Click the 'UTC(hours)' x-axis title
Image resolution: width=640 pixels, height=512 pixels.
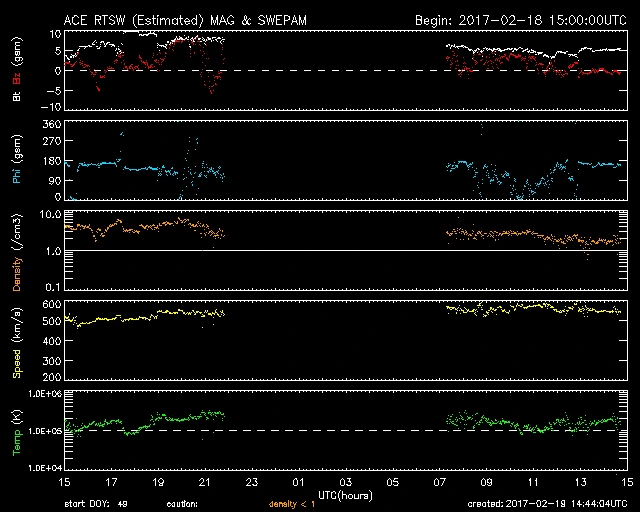[345, 496]
